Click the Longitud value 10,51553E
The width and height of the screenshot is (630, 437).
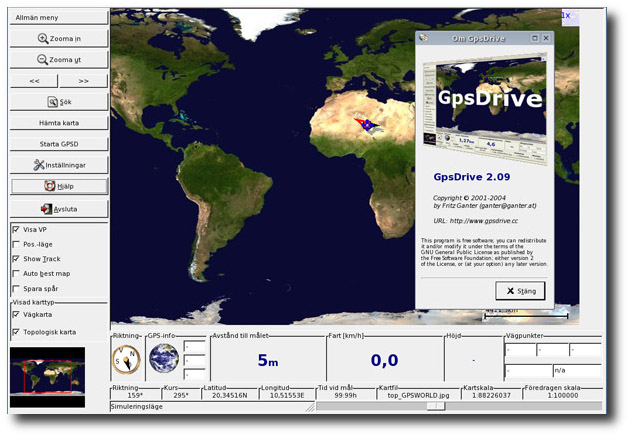(x=287, y=395)
